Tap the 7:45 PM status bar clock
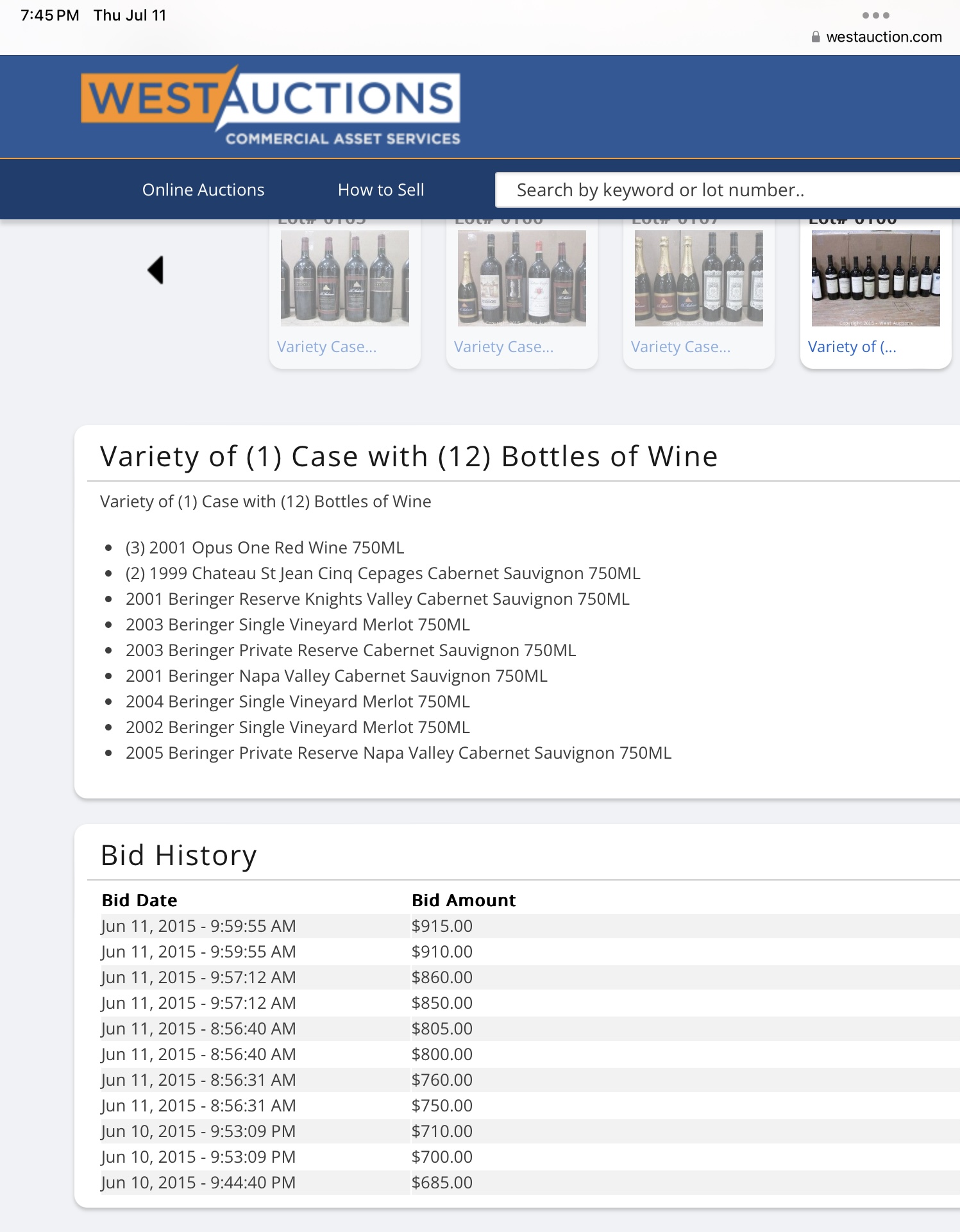 click(x=50, y=15)
